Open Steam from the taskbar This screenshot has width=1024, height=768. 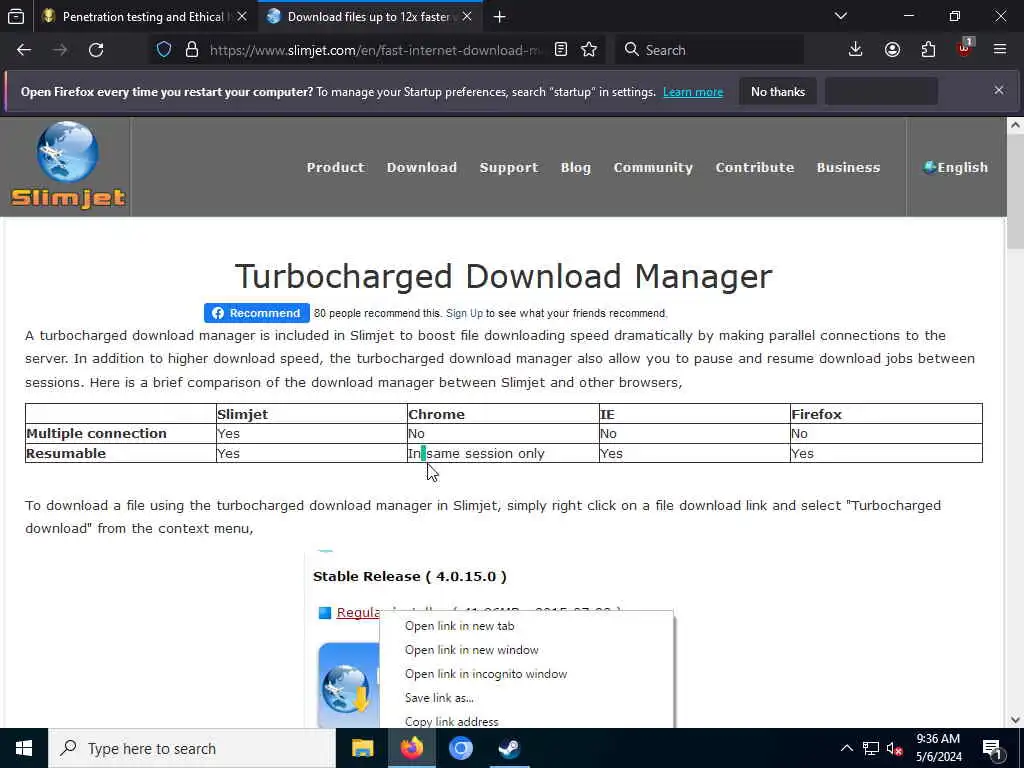click(x=509, y=748)
